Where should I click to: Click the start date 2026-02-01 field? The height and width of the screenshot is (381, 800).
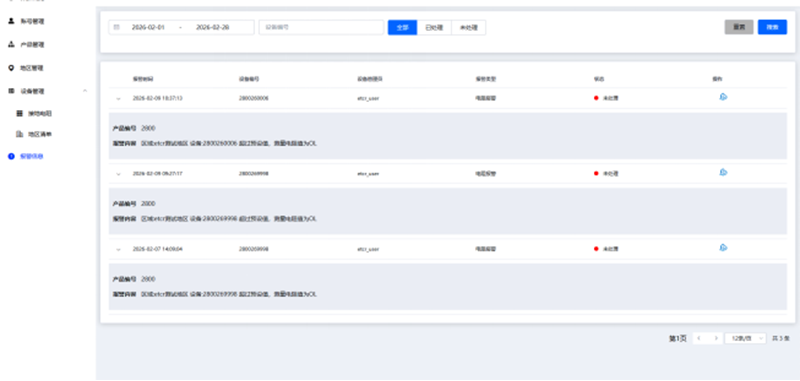[x=148, y=27]
